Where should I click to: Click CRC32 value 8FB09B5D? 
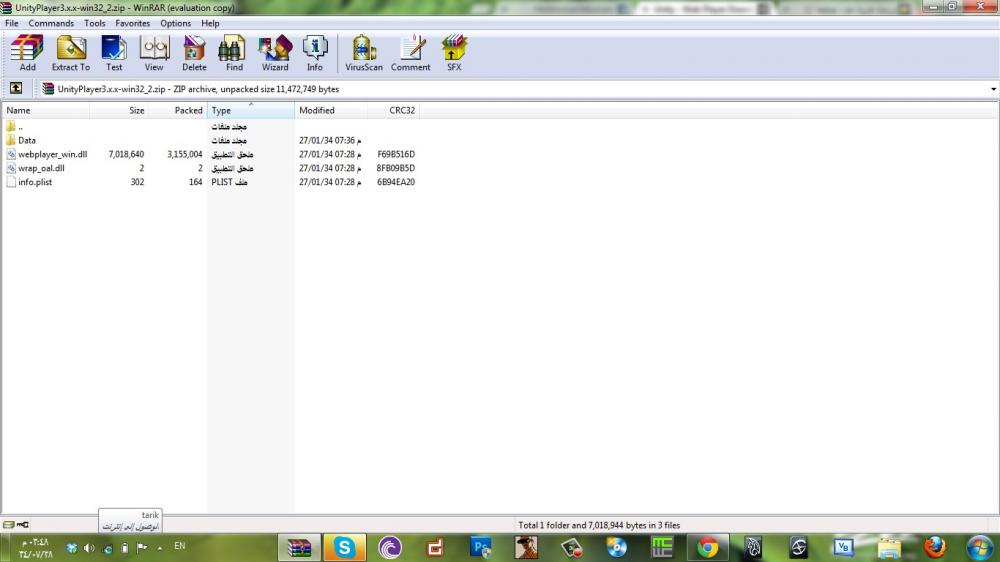[x=396, y=168]
